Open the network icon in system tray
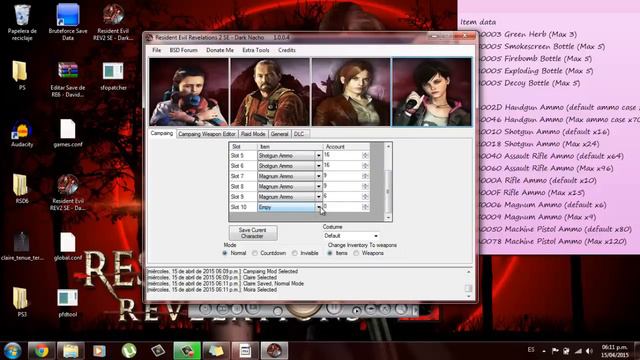Screen dimensions: 640x360 [x=578, y=351]
